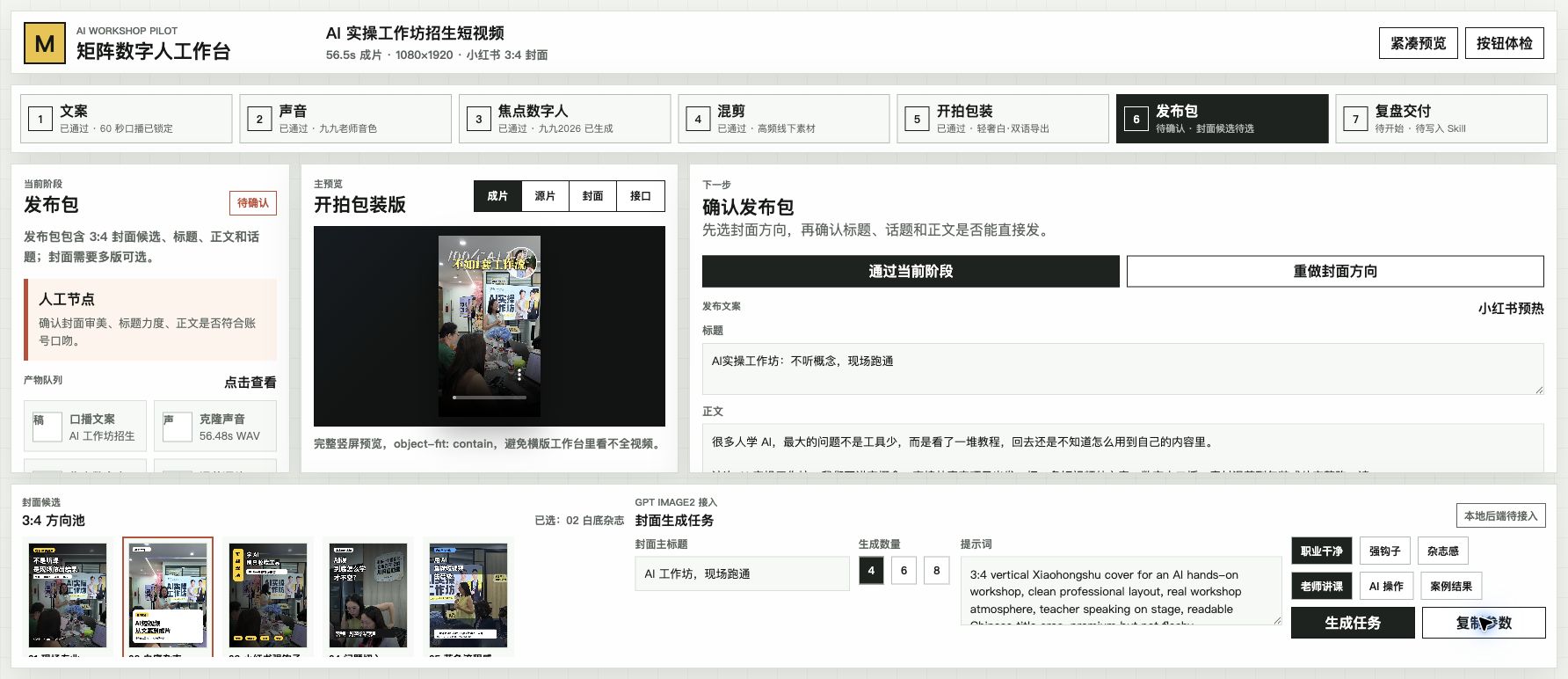Open step 5 开拍包装

1003,119
